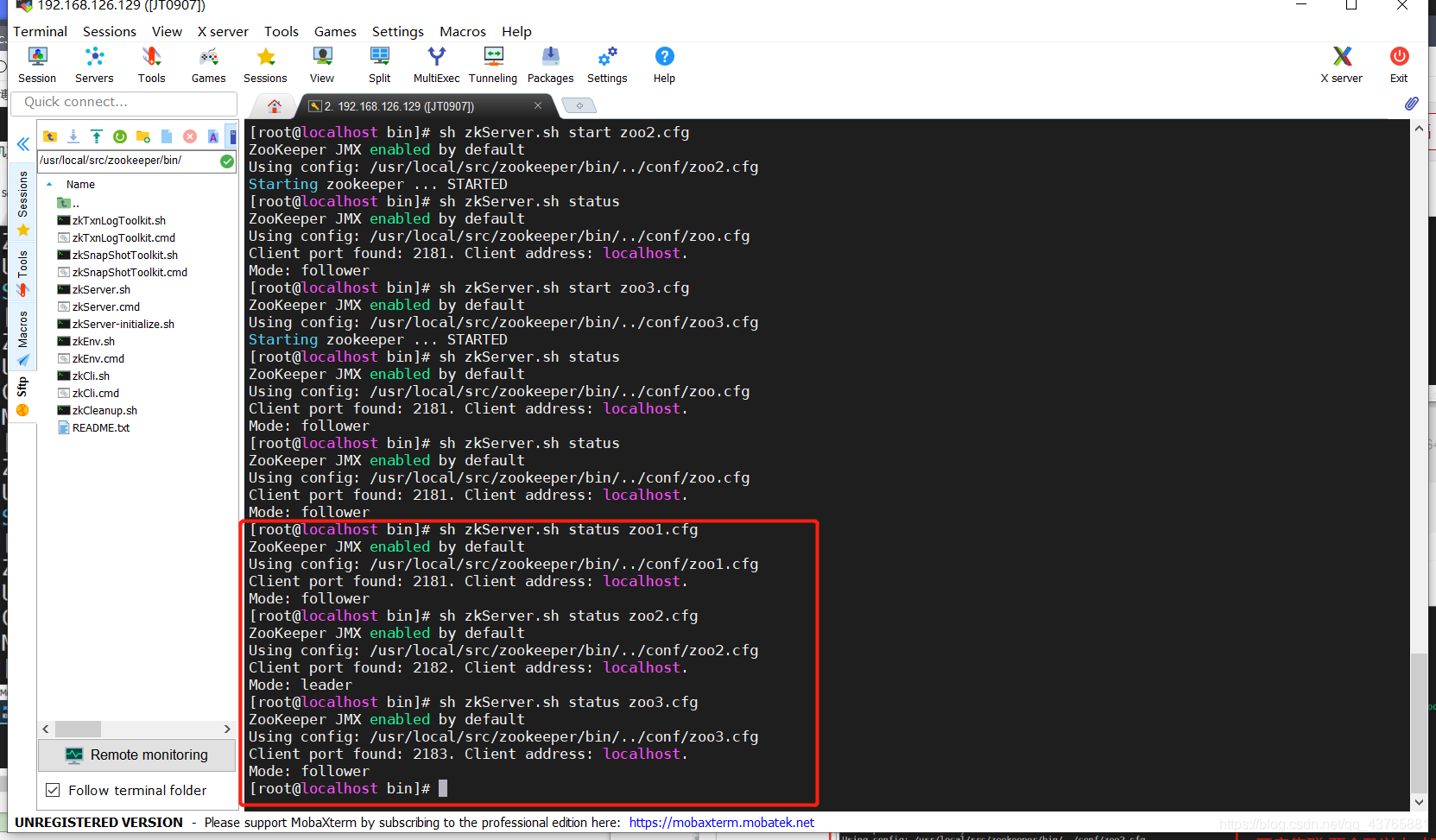Click terminal scrollbar up arrow
This screenshot has height=840, width=1436.
(1419, 129)
